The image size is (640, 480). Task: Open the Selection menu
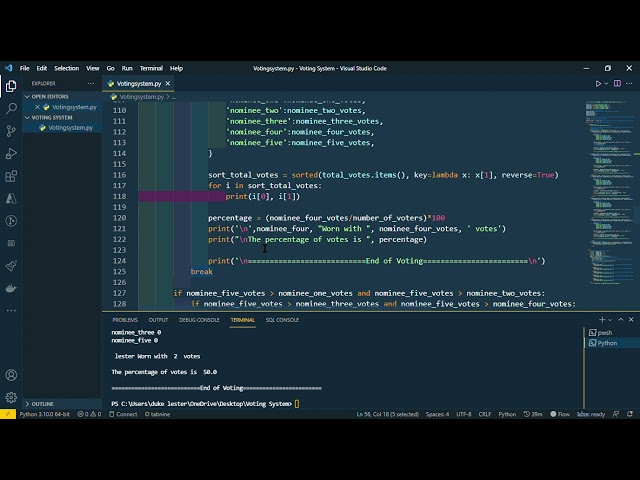pyautogui.click(x=67, y=68)
